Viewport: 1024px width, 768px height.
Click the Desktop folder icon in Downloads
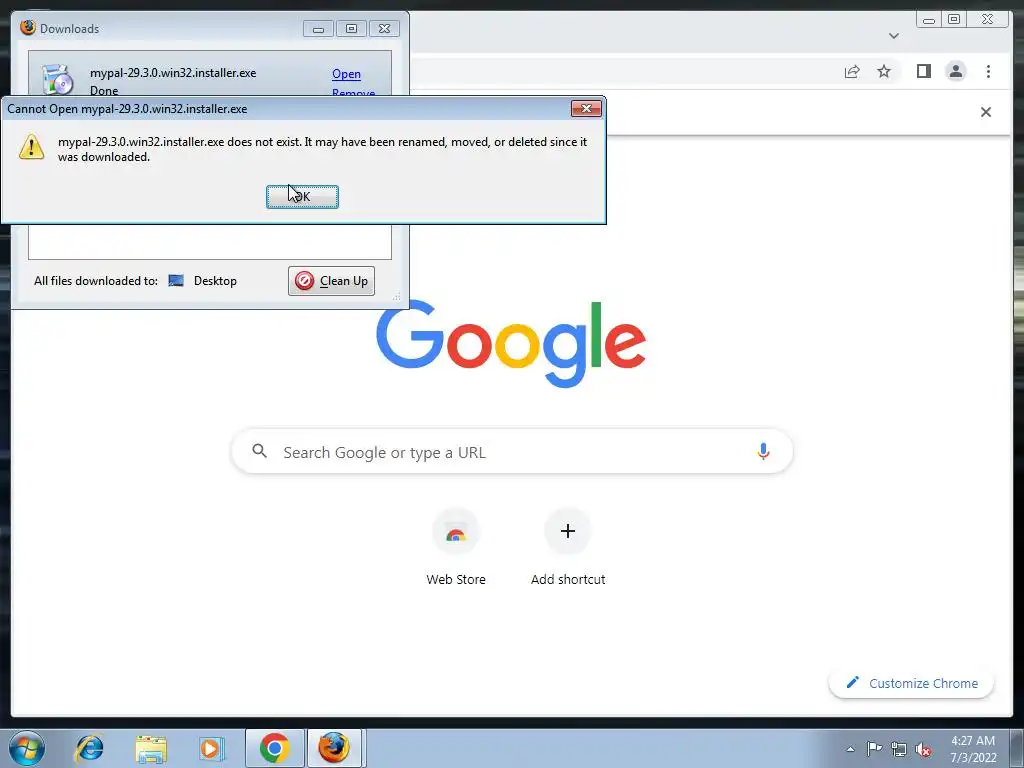tap(176, 281)
